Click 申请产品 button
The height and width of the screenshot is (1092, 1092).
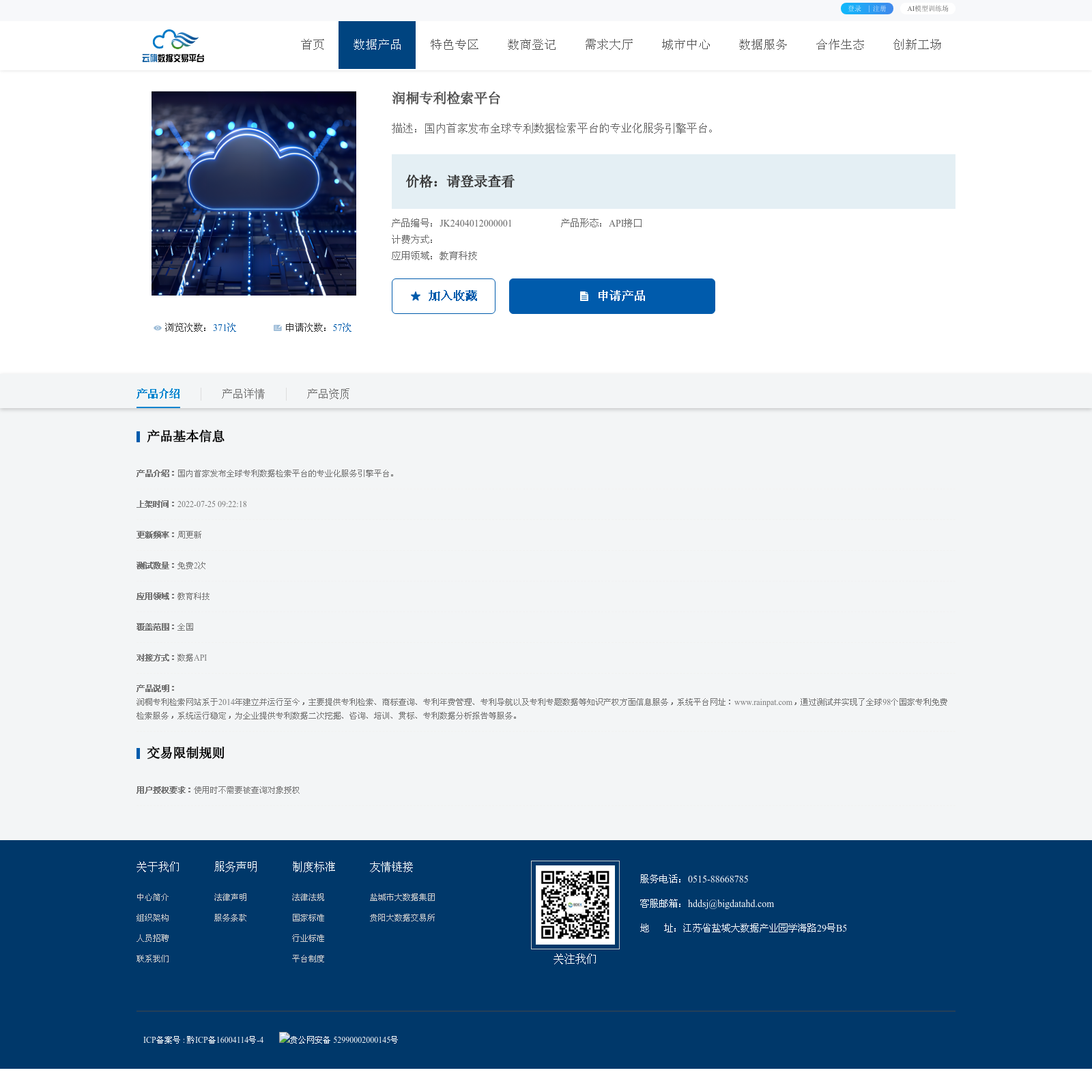pyautogui.click(x=612, y=296)
